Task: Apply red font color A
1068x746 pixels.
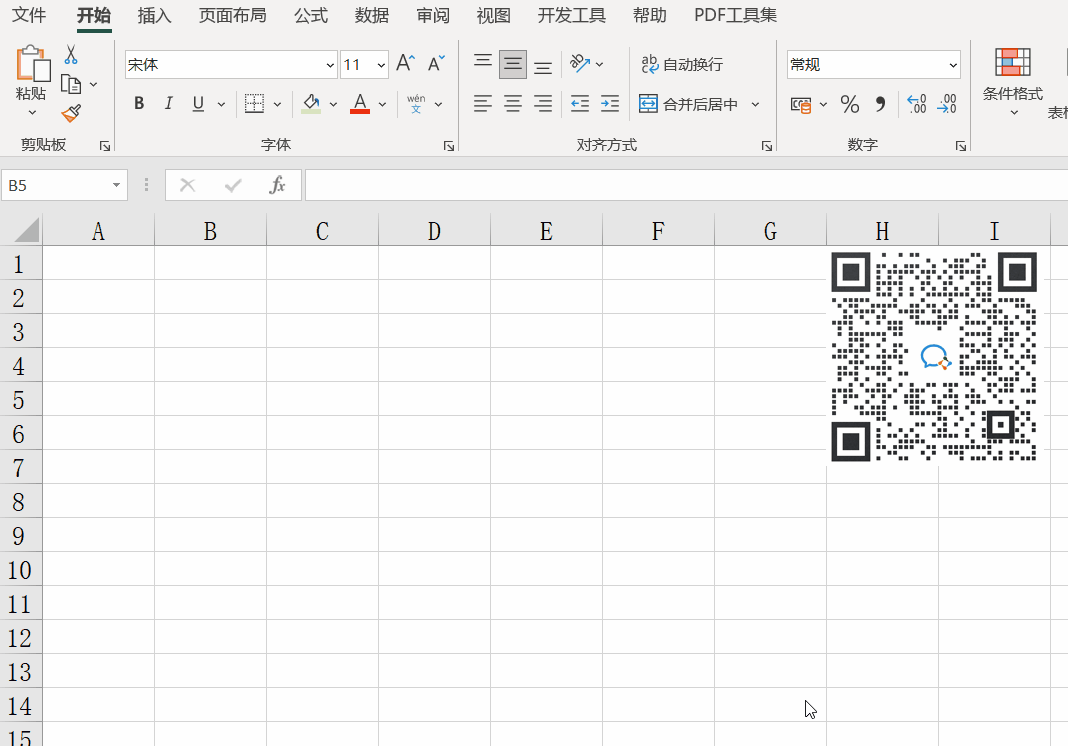Action: (x=360, y=104)
